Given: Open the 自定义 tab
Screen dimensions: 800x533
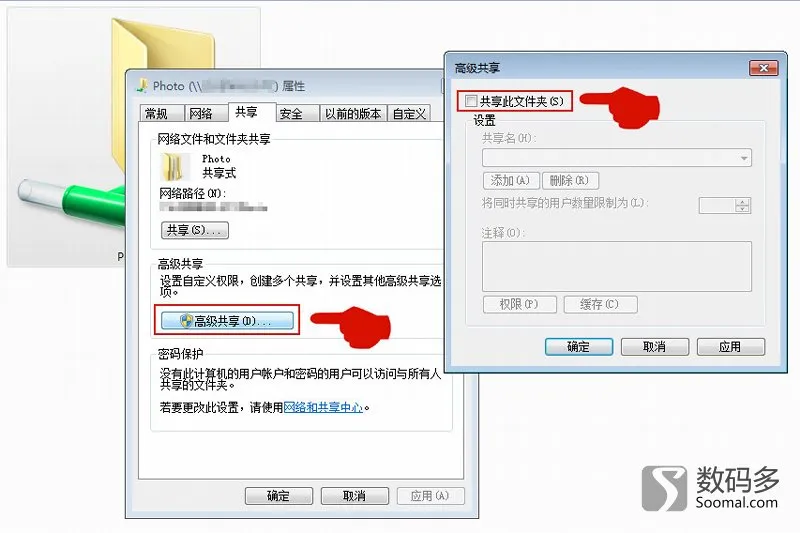Looking at the screenshot, I should [409, 113].
